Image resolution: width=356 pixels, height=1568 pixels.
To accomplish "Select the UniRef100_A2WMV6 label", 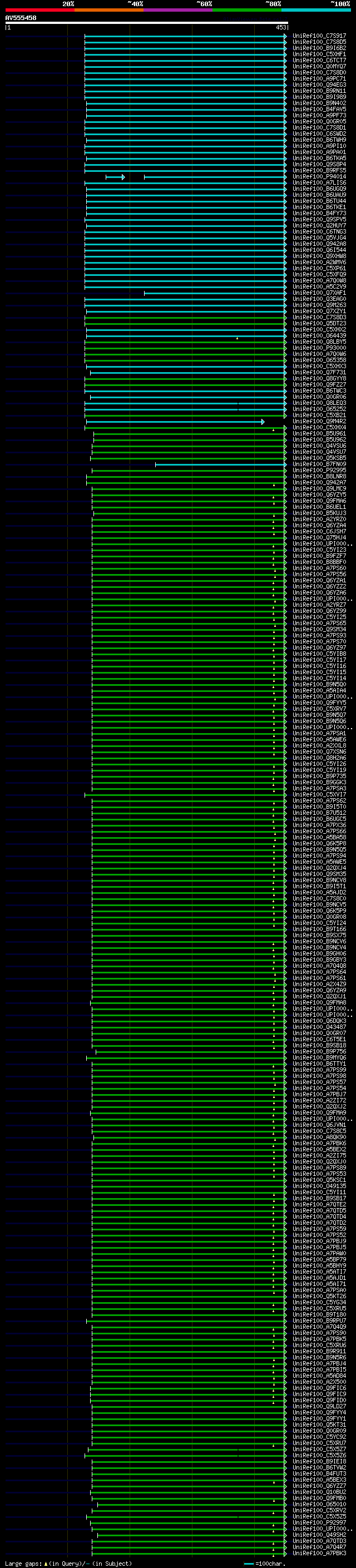I will pyautogui.click(x=319, y=263).
